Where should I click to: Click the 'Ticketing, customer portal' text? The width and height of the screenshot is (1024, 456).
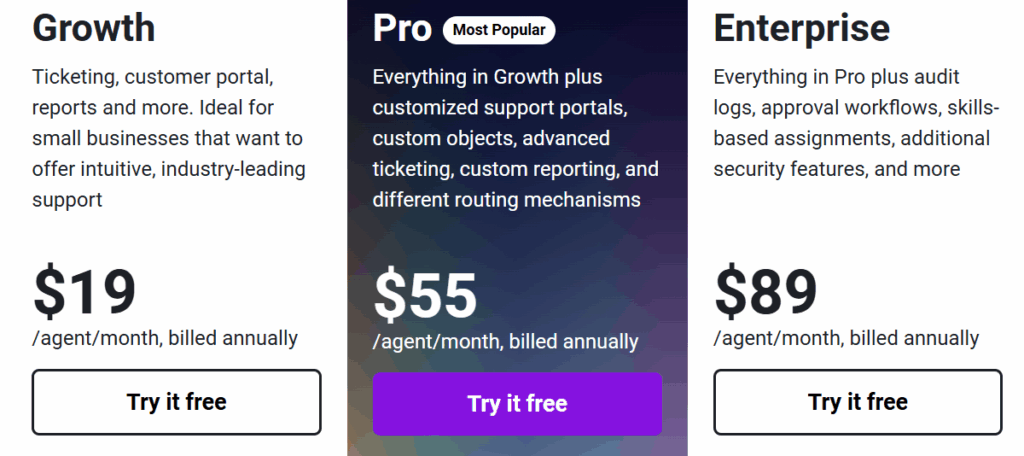tap(153, 77)
